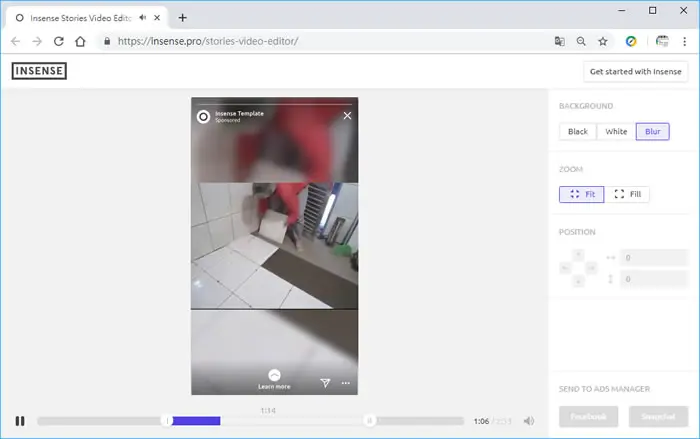Image resolution: width=700 pixels, height=439 pixels.
Task: Open the Chrome three-dot menu
Action: 684,42
